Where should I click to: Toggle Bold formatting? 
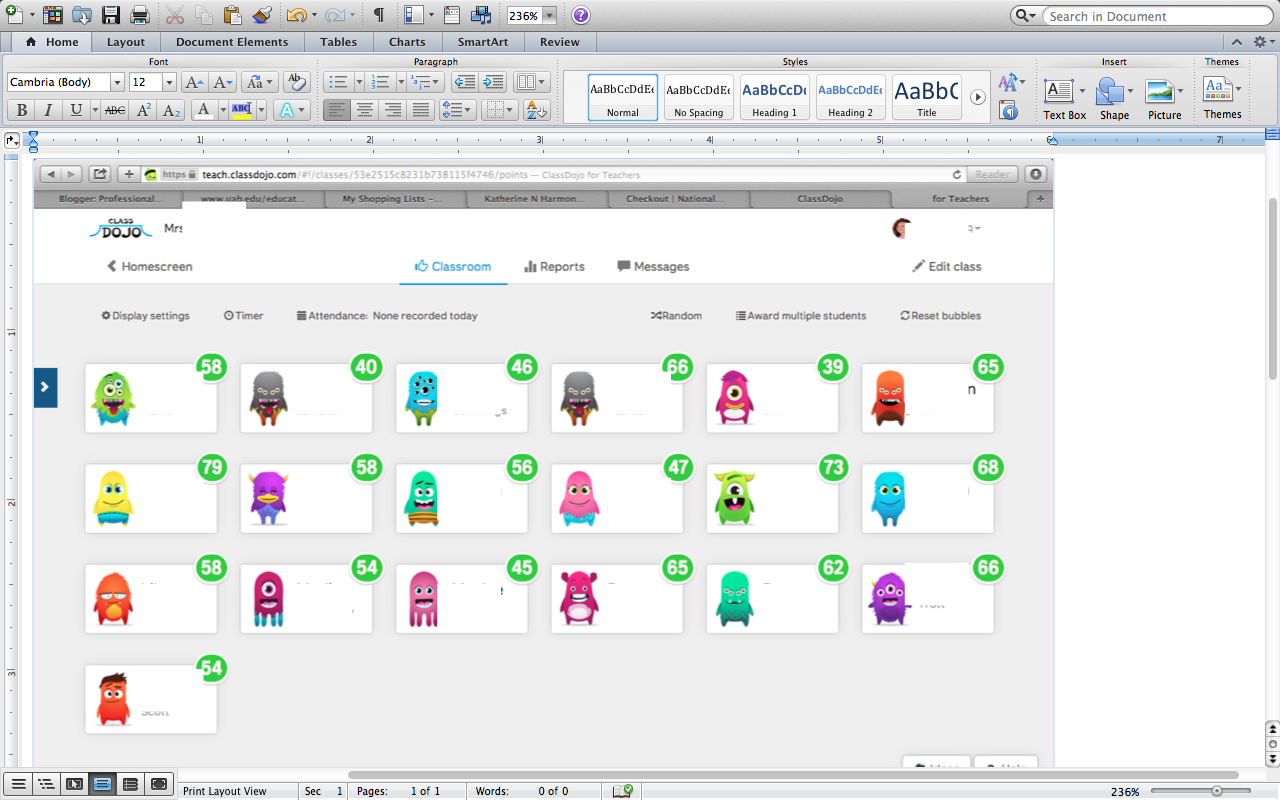pos(21,110)
